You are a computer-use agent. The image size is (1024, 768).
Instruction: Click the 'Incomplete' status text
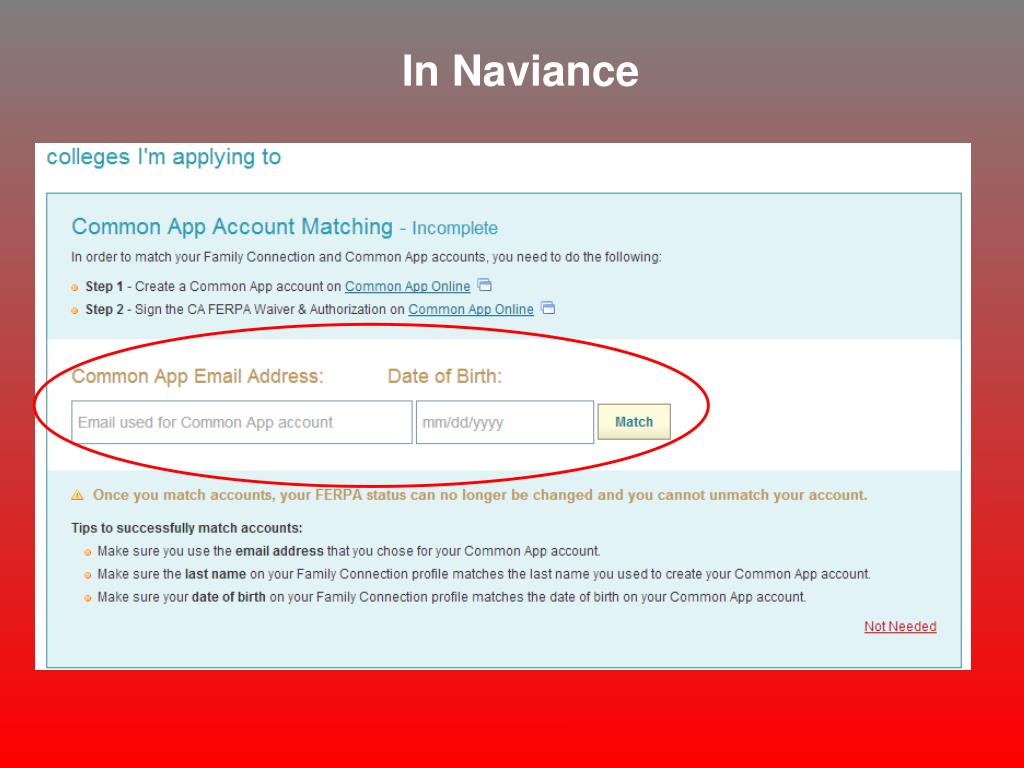coord(455,229)
